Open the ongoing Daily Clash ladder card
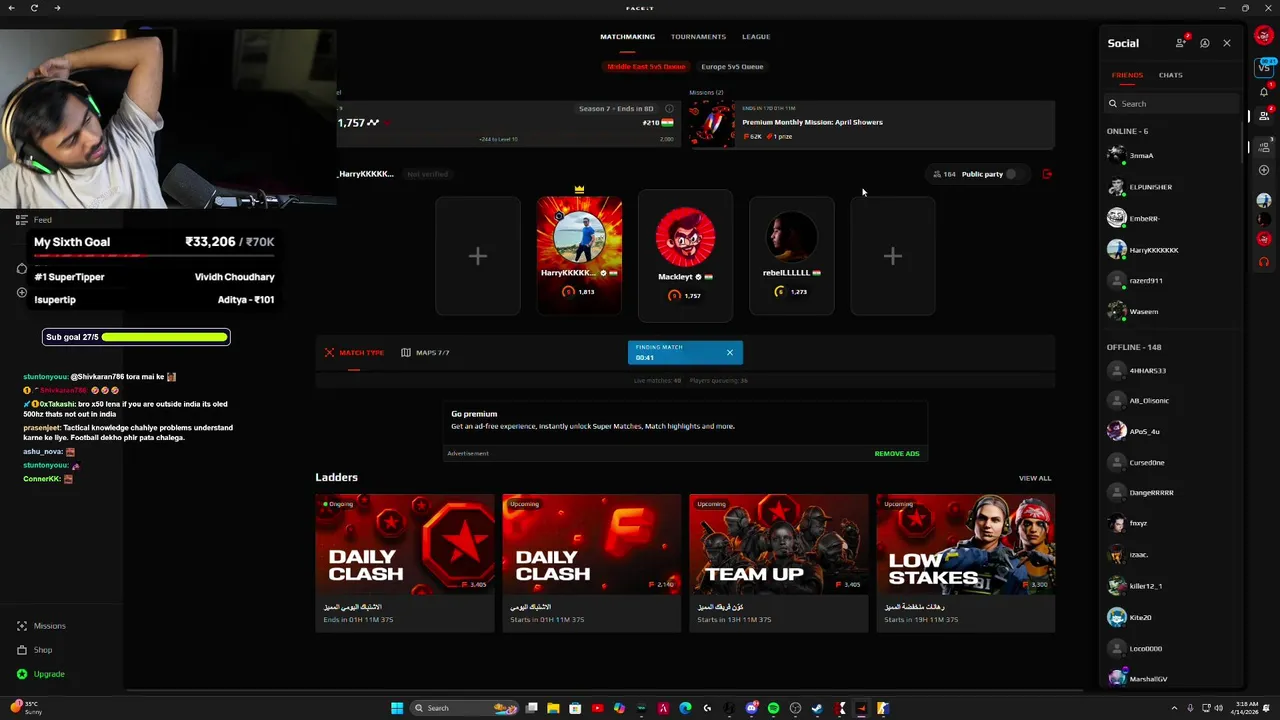The height and width of the screenshot is (720, 1280). (x=405, y=563)
